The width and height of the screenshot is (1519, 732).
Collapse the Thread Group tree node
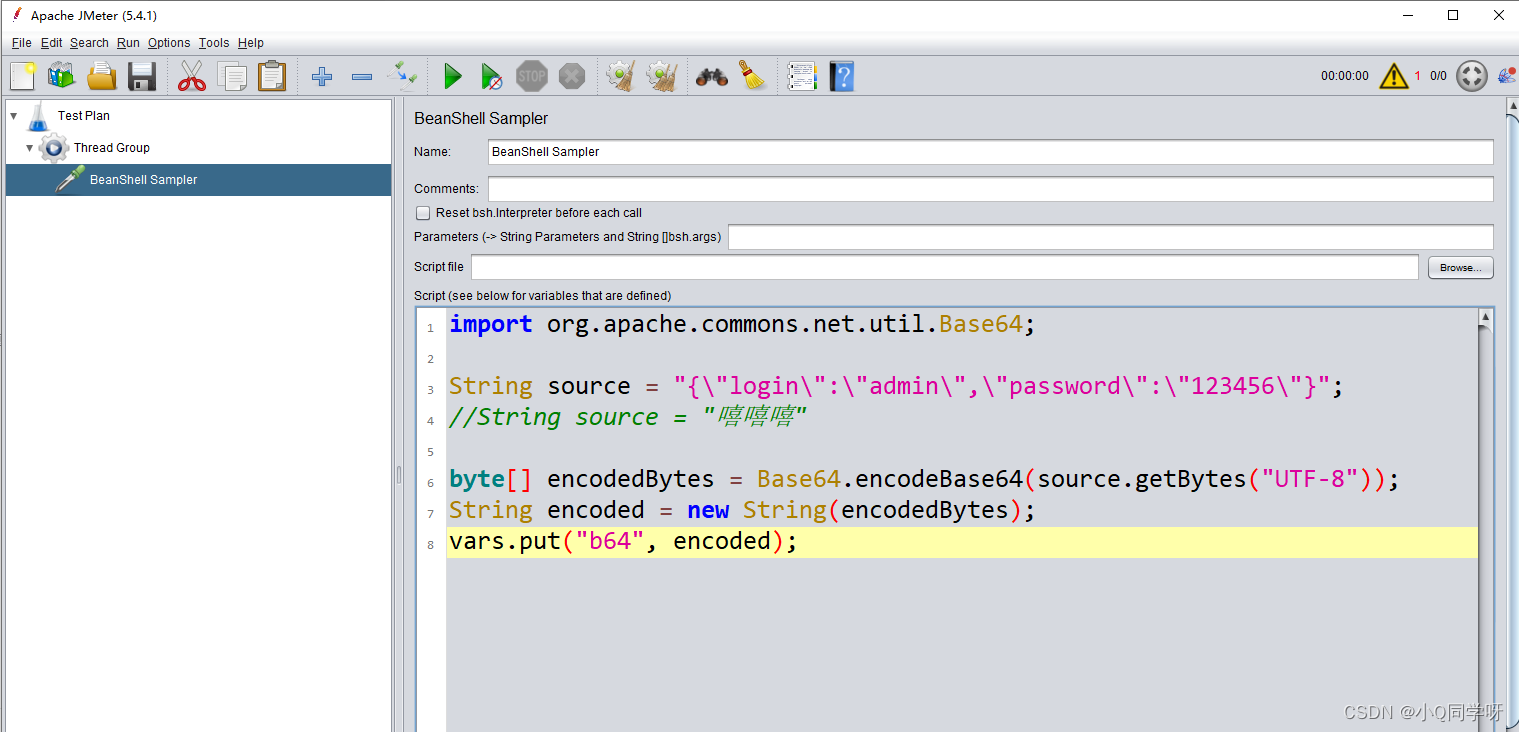click(29, 147)
